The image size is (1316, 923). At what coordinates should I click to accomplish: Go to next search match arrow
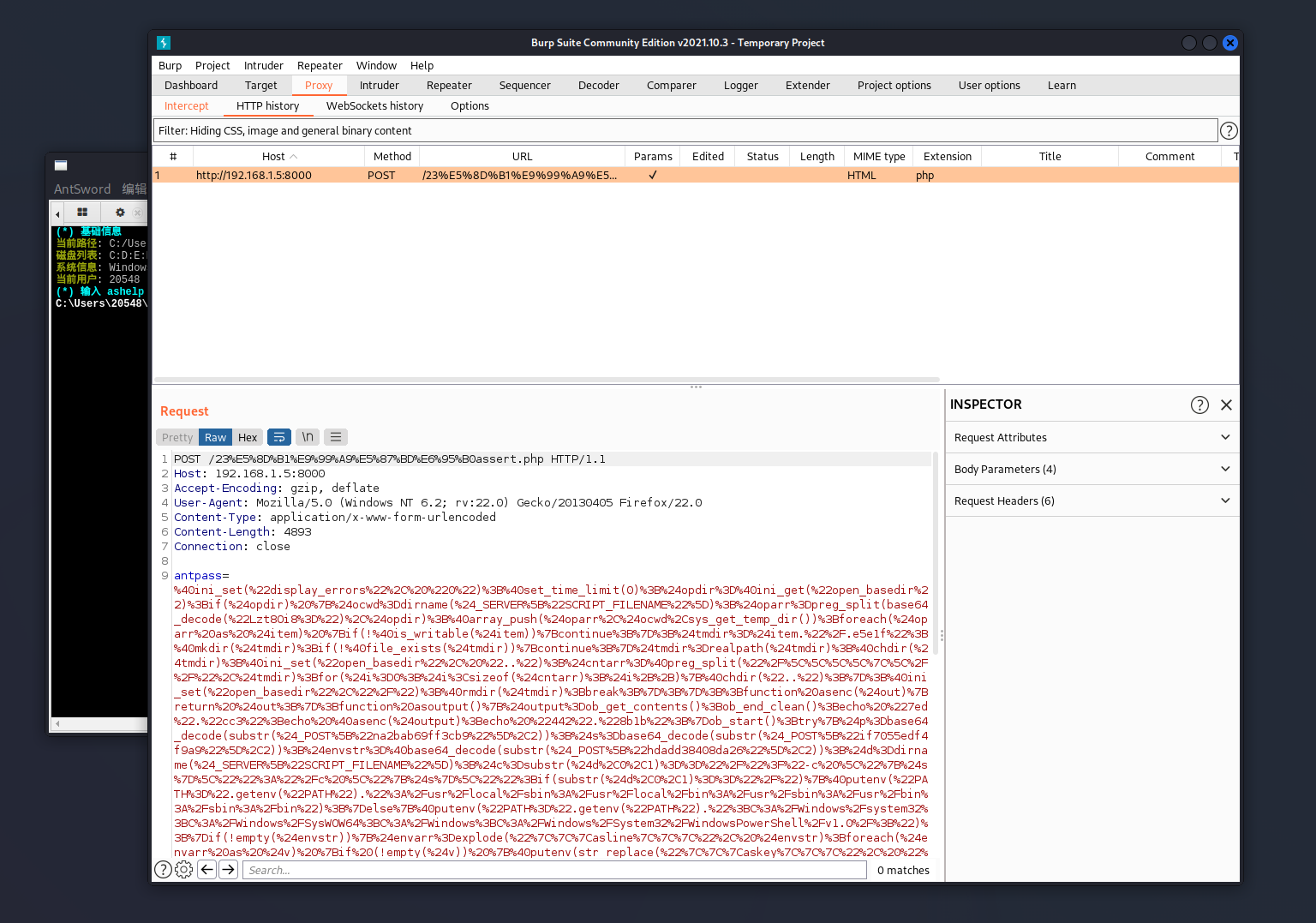(228, 870)
